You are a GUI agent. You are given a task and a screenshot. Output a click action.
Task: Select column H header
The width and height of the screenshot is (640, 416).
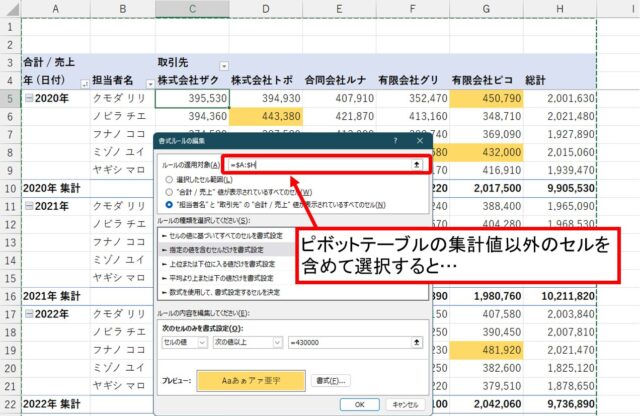[x=560, y=9]
